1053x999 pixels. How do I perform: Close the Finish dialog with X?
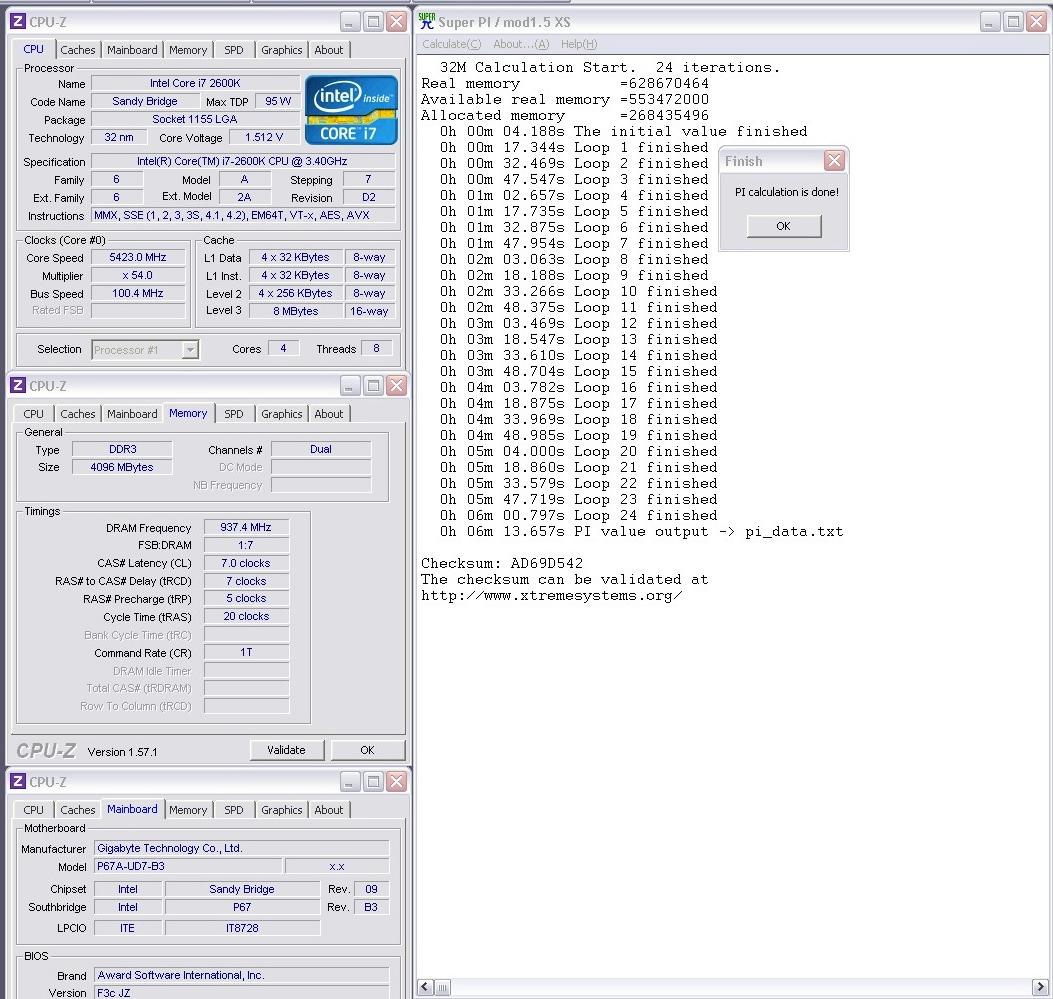pyautogui.click(x=834, y=160)
